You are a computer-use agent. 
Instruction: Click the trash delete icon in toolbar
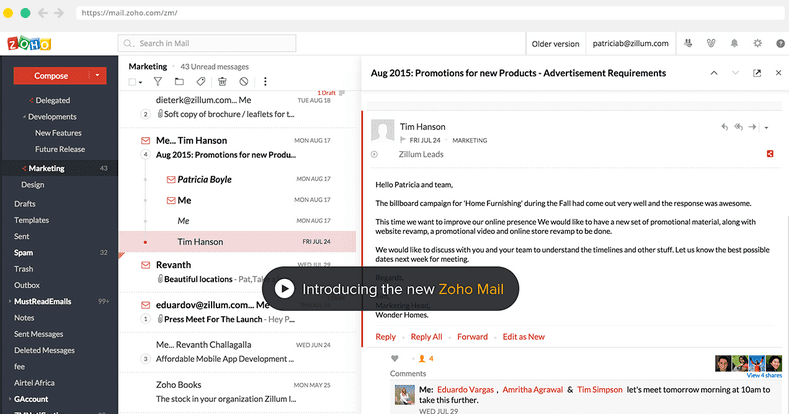[222, 81]
